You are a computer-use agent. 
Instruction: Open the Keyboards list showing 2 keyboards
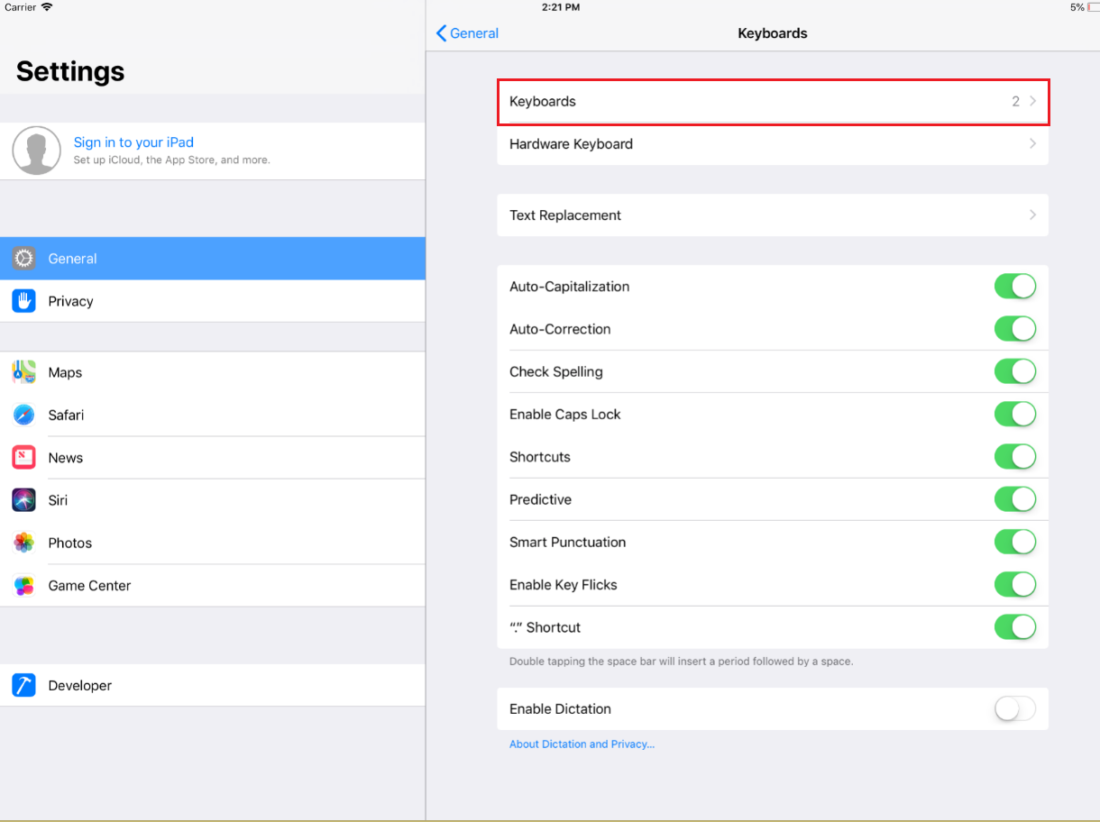point(773,101)
